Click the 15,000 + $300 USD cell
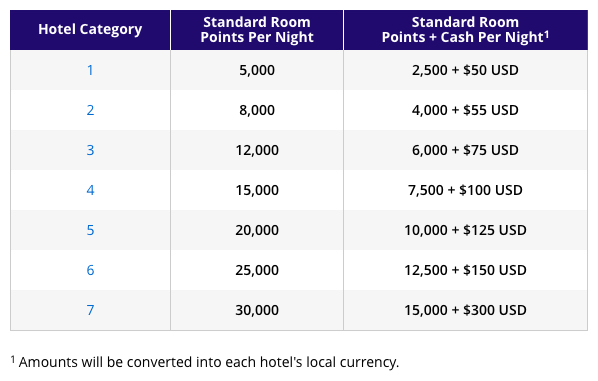 pyautogui.click(x=465, y=310)
